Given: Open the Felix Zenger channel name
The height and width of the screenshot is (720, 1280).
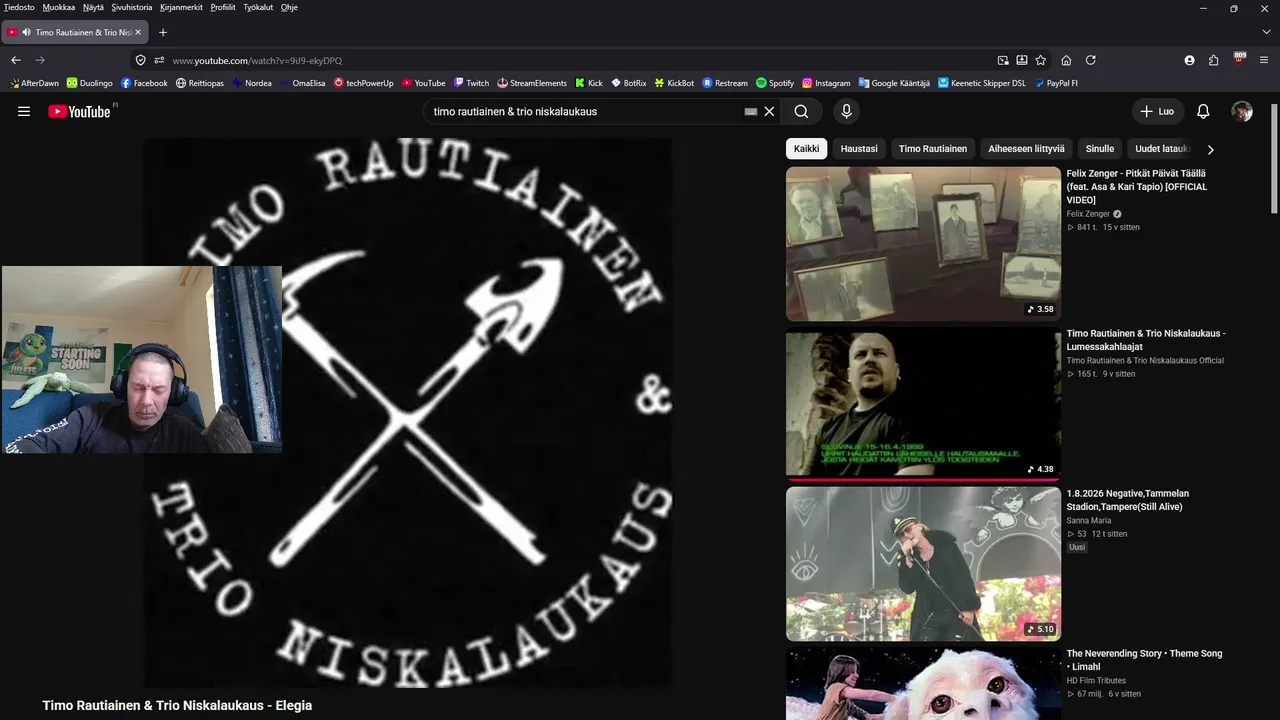Looking at the screenshot, I should [x=1088, y=214].
